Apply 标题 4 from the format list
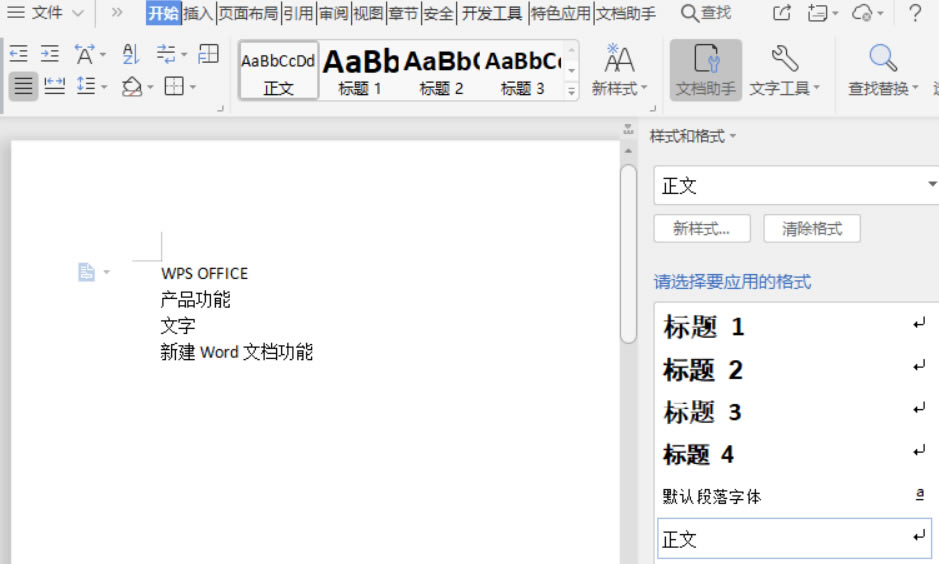Image resolution: width=939 pixels, height=564 pixels. [x=794, y=454]
